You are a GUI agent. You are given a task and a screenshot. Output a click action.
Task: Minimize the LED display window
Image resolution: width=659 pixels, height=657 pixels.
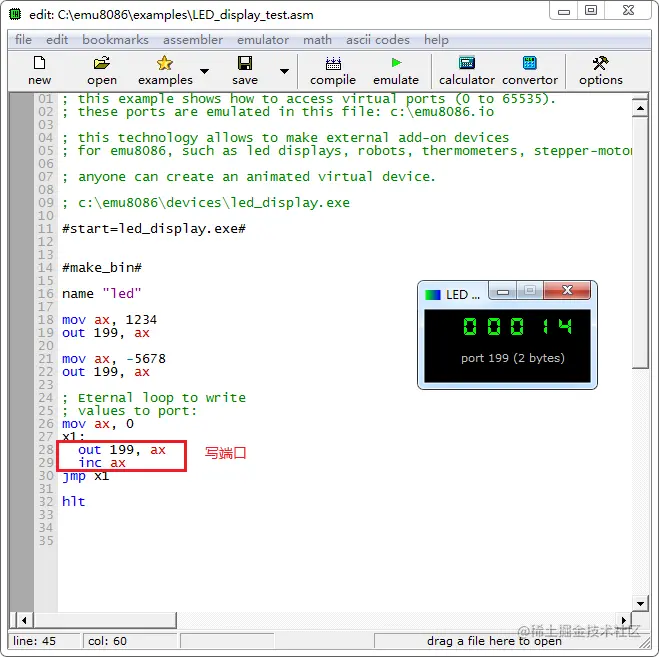(x=503, y=291)
